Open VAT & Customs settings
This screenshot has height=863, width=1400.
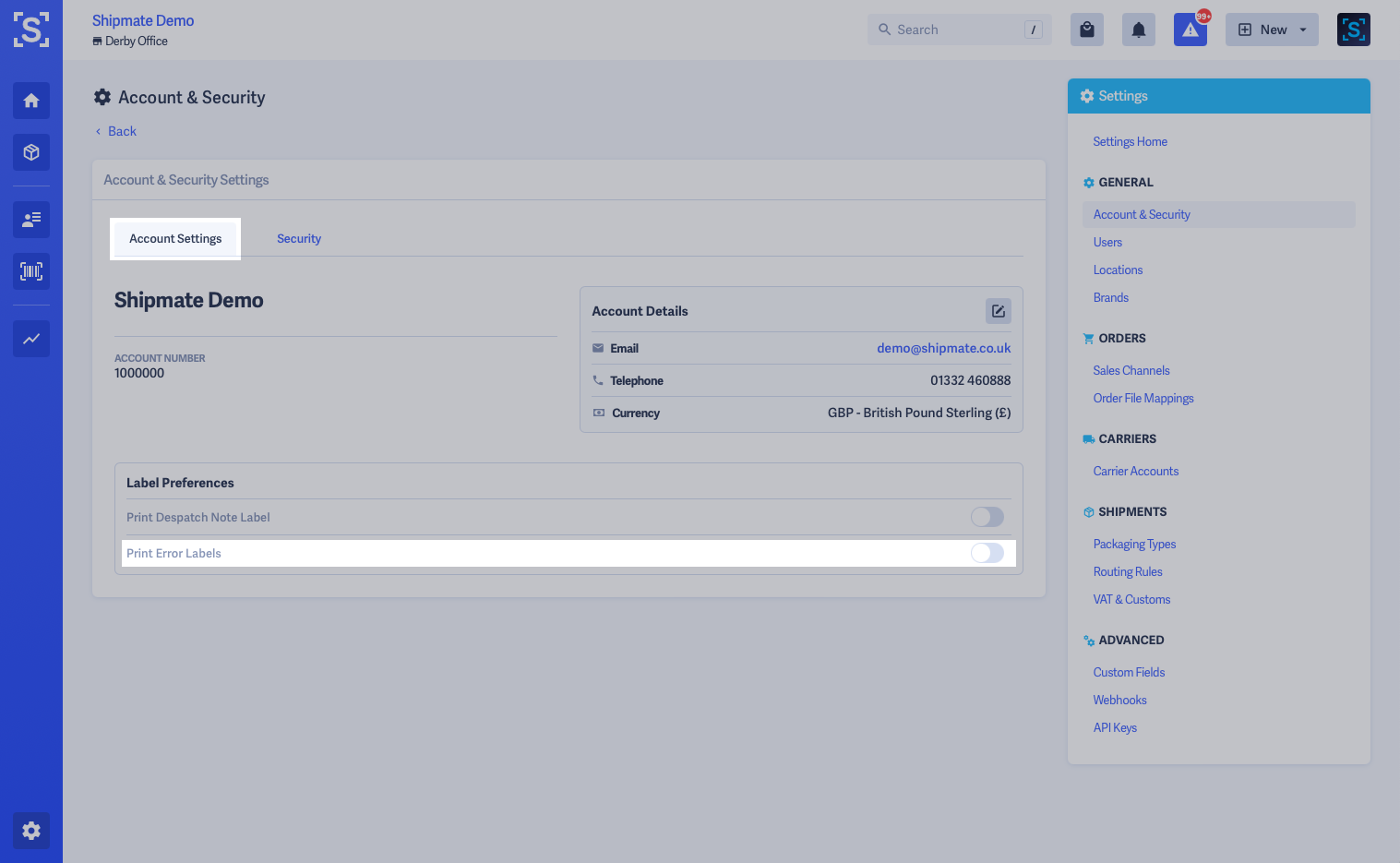pyautogui.click(x=1131, y=599)
